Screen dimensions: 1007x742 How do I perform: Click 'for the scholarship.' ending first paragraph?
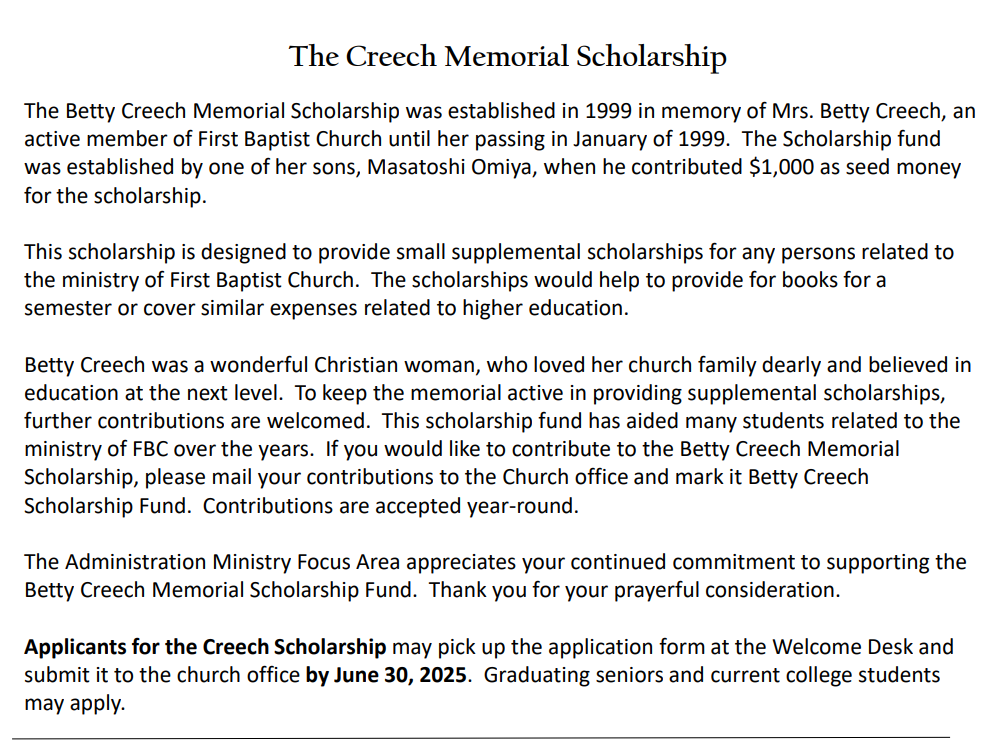click(x=116, y=195)
